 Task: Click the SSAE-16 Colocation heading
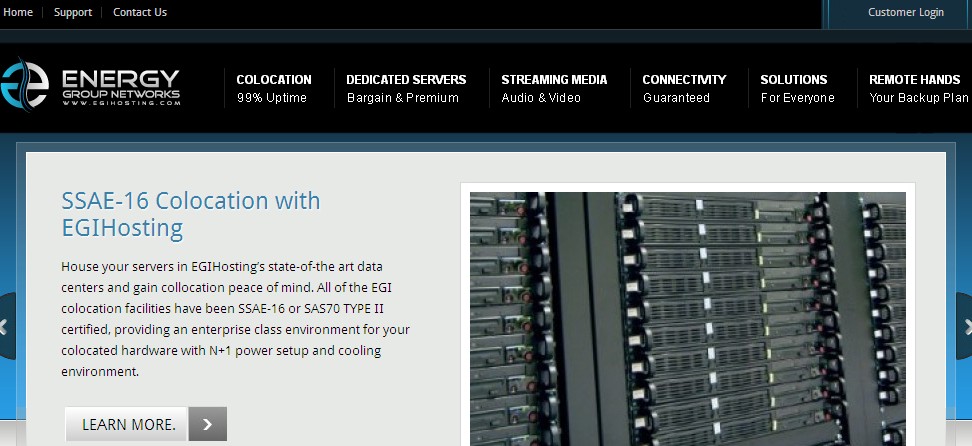(x=191, y=214)
